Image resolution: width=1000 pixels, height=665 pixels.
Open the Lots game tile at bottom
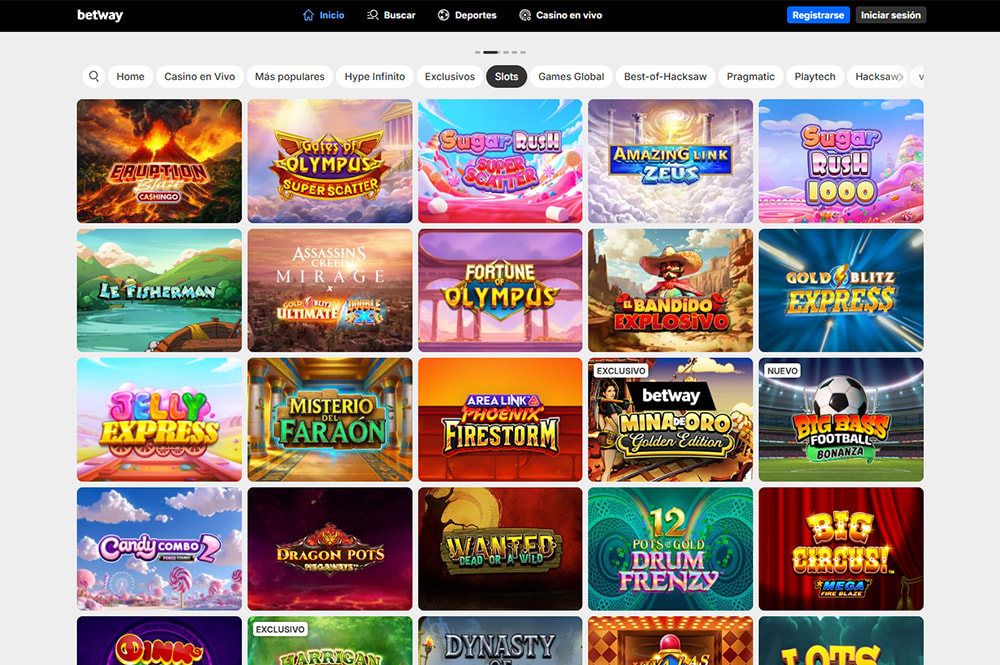coord(841,641)
